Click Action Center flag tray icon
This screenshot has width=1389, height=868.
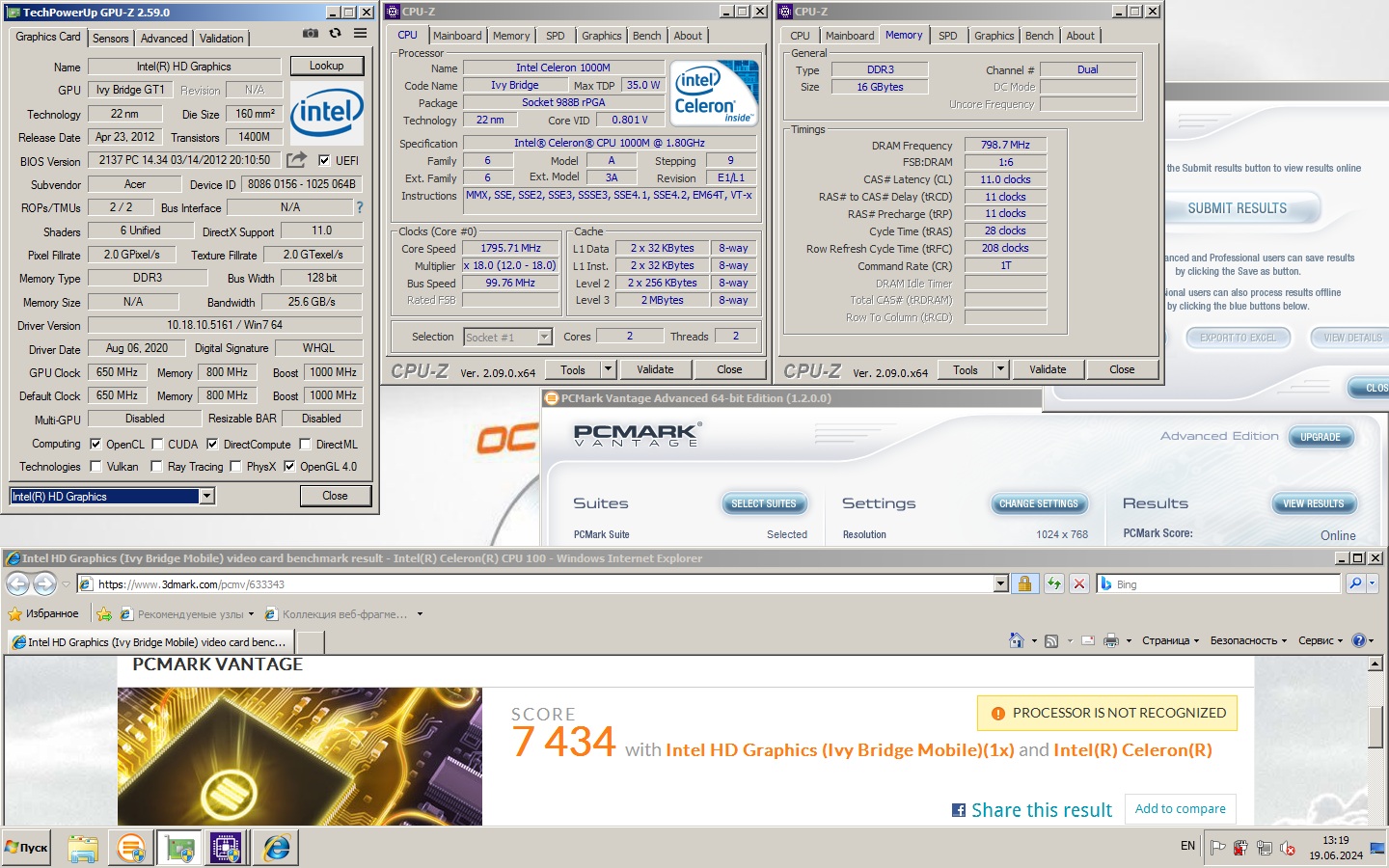point(1217,848)
